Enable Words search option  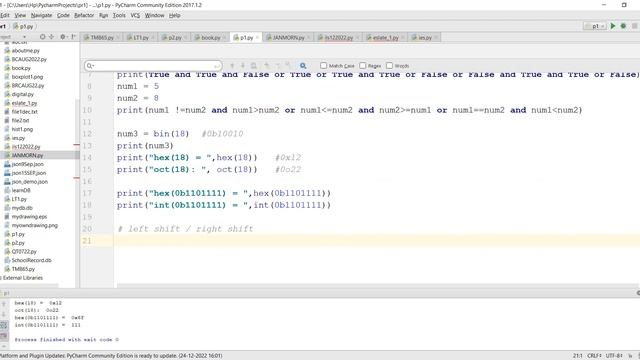coord(389,66)
